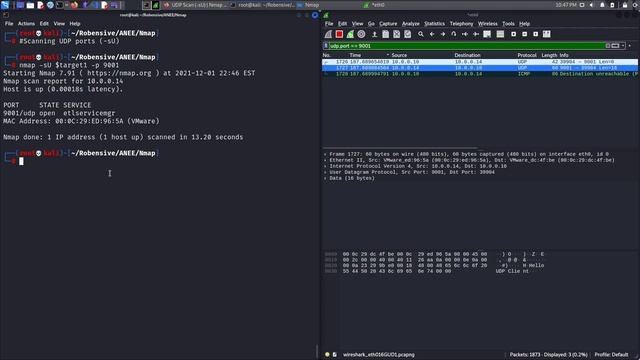Viewport: 640px width, 360px height.
Task: Select highlighted packet 1727 row
Action: pos(480,68)
